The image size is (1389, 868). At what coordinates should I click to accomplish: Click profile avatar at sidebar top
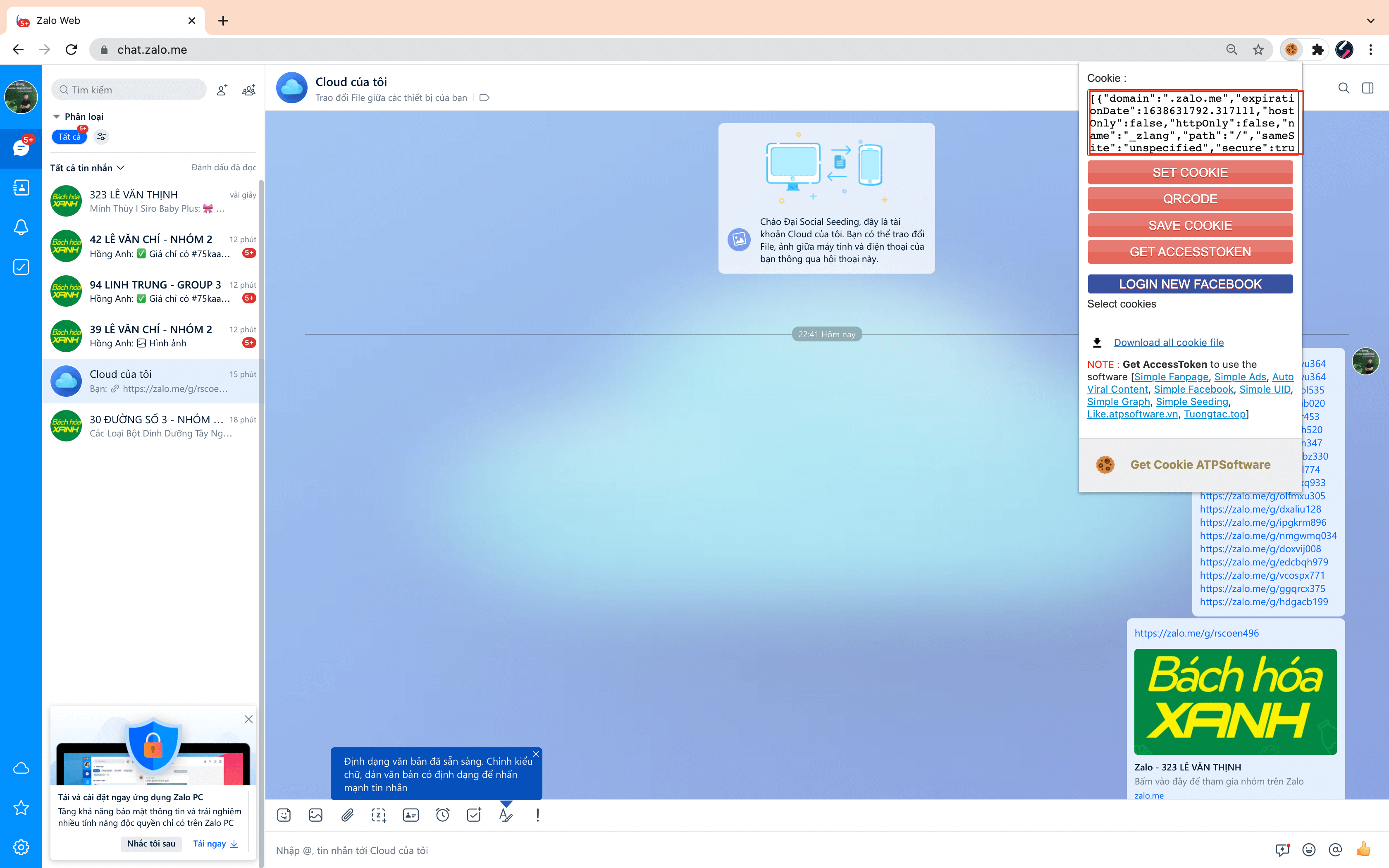click(21, 97)
